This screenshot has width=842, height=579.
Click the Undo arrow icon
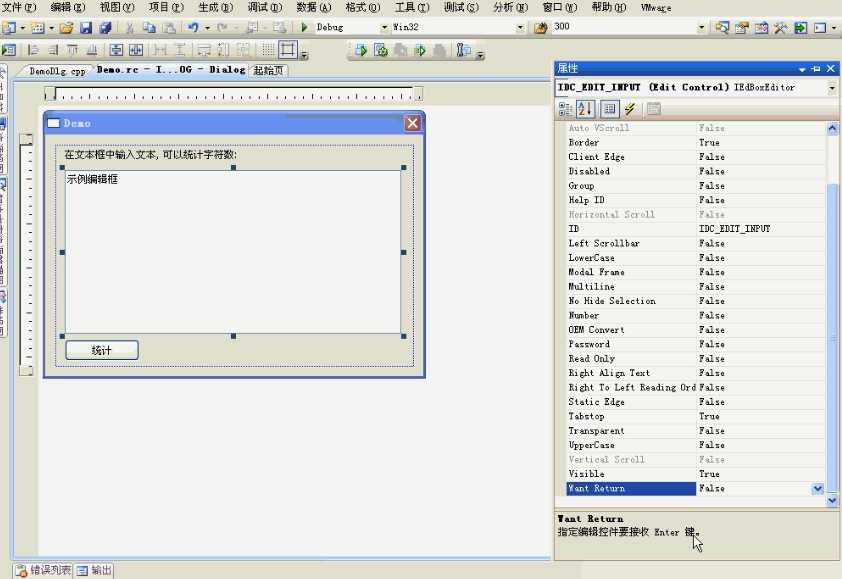[193, 27]
